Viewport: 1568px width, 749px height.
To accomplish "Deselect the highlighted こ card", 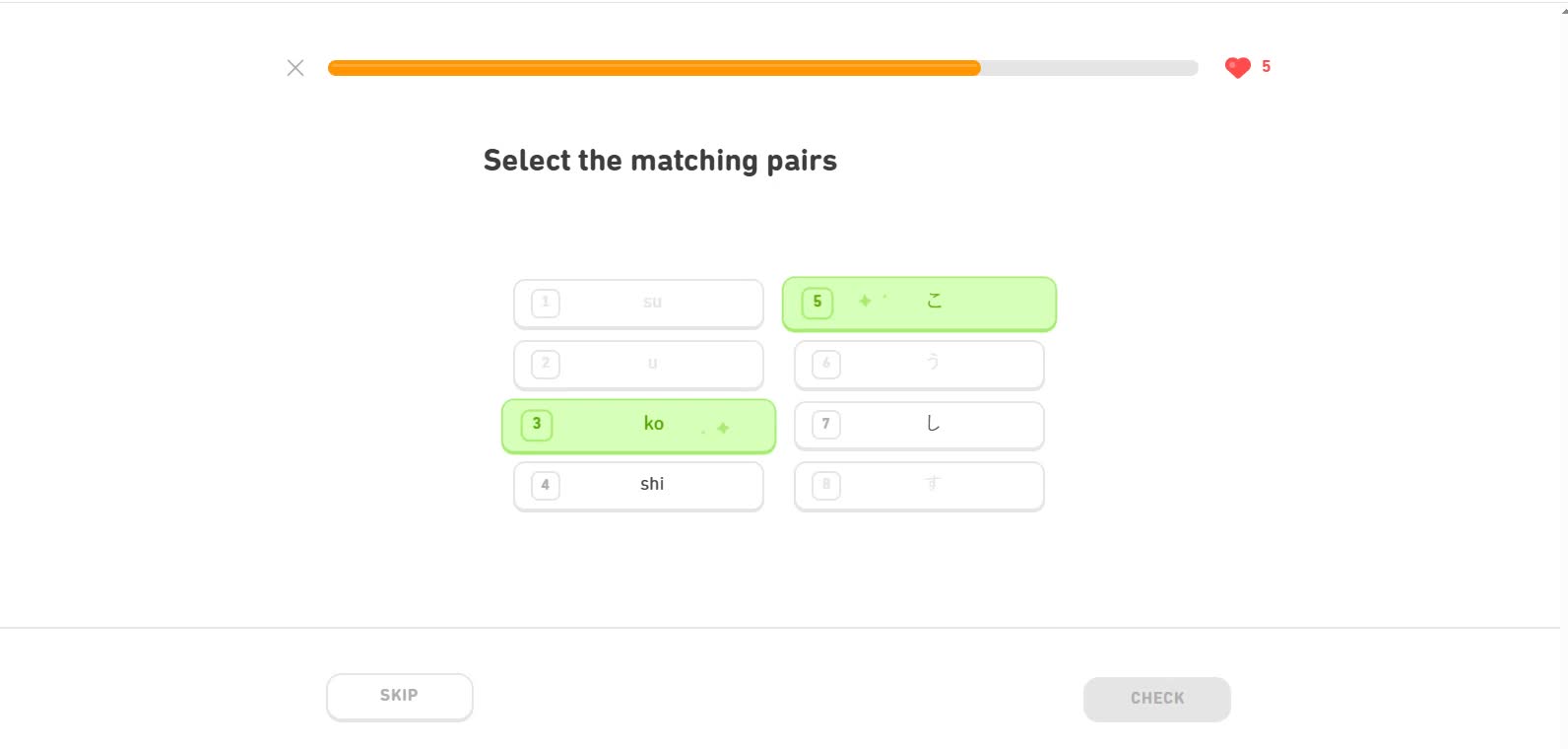I will point(918,303).
